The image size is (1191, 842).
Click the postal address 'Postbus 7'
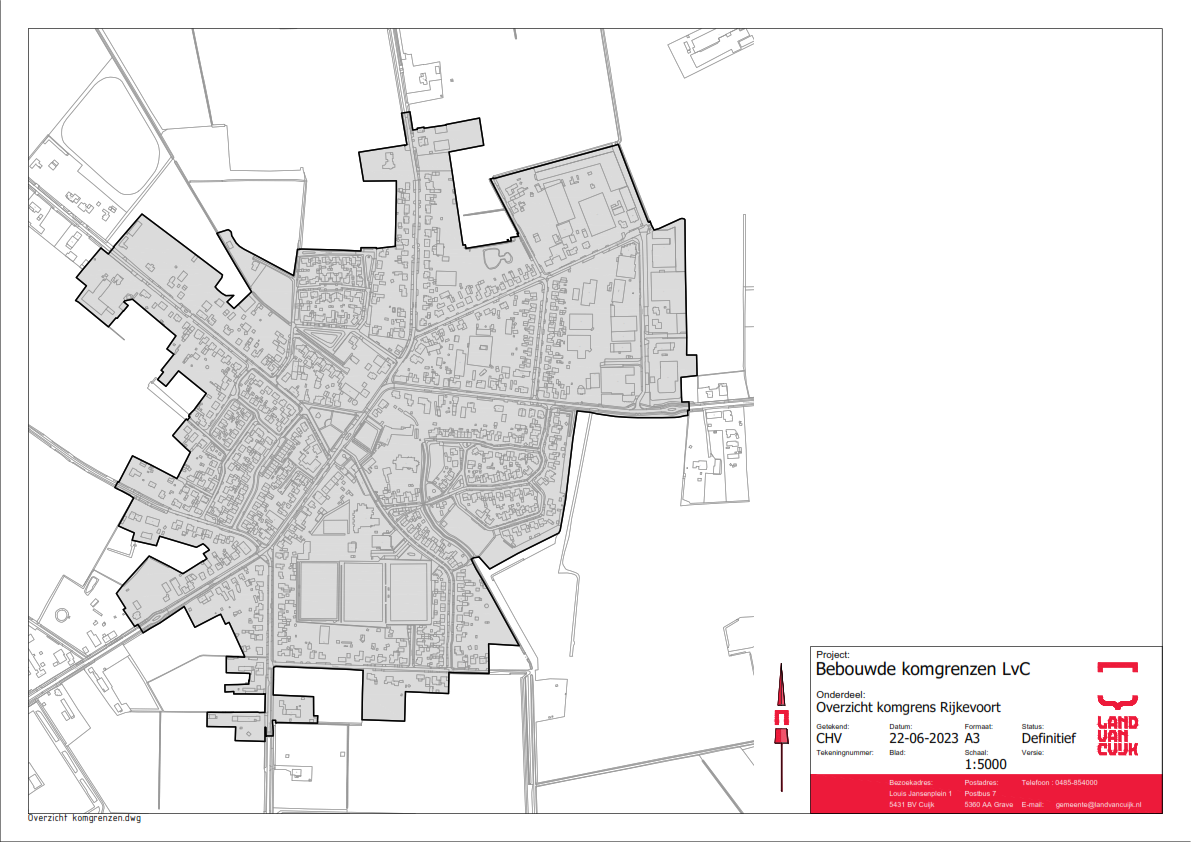coord(980,794)
